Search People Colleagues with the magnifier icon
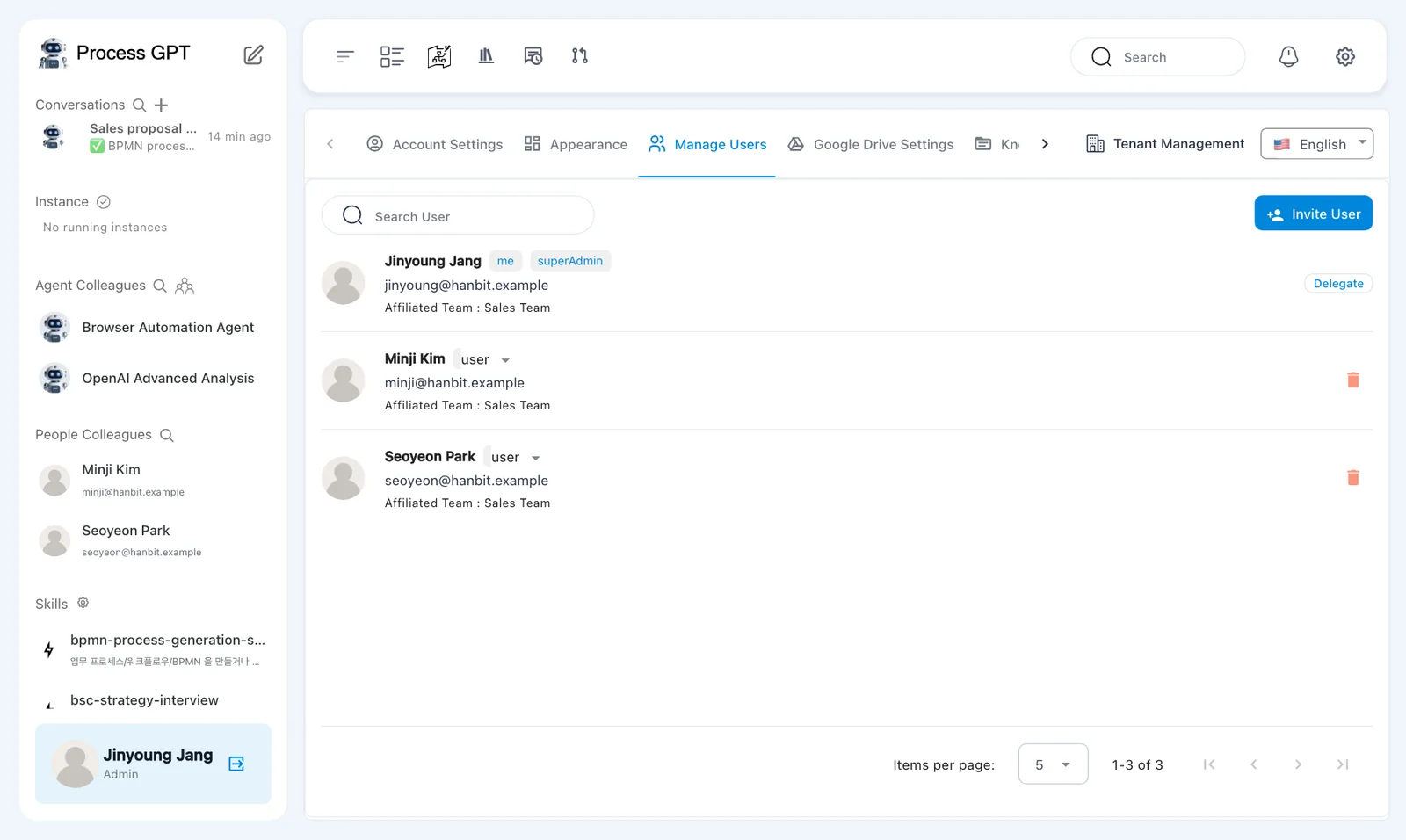Image resolution: width=1406 pixels, height=840 pixels. coord(167,435)
